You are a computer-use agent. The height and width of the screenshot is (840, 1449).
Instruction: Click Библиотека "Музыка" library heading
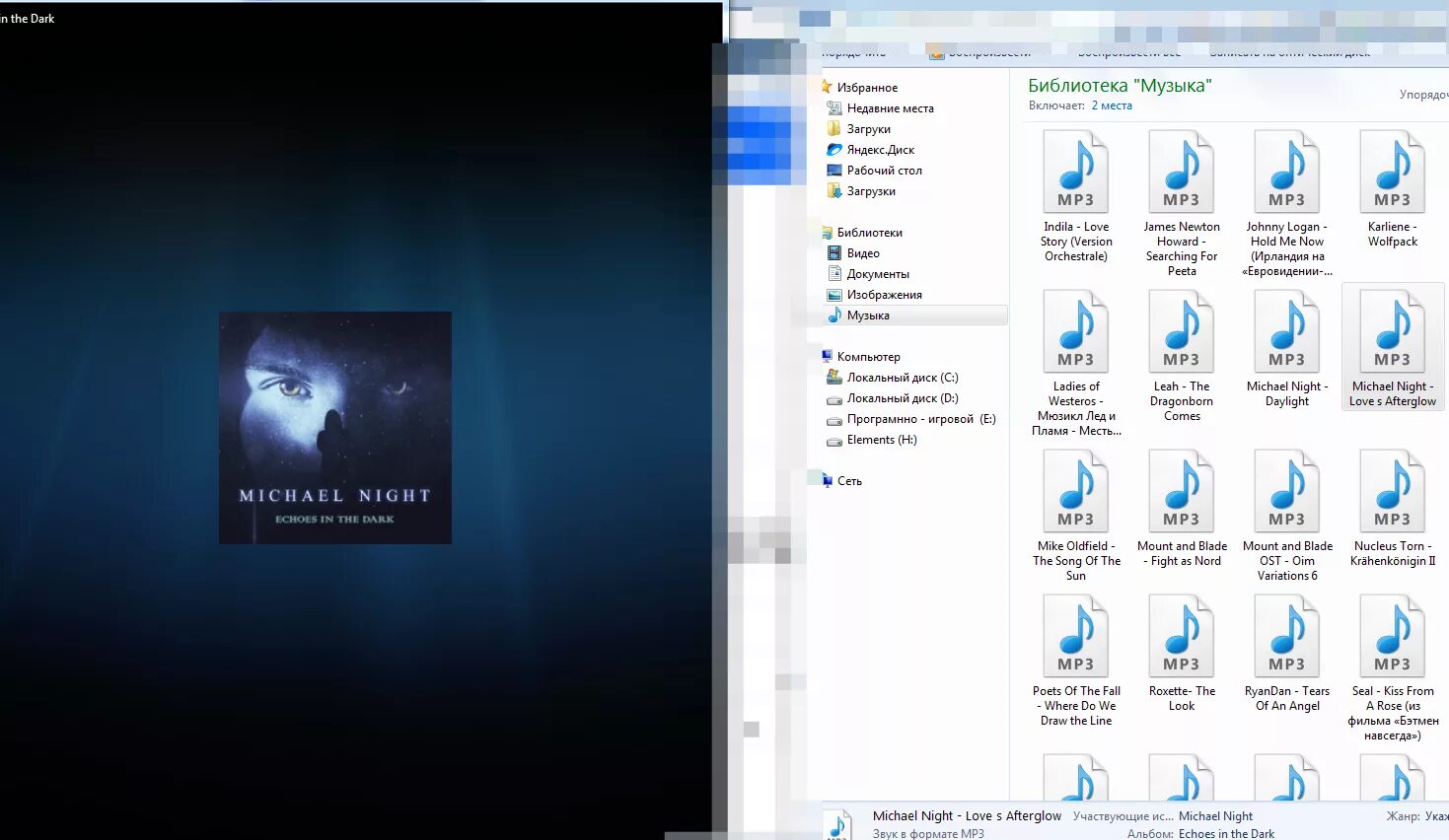1120,86
